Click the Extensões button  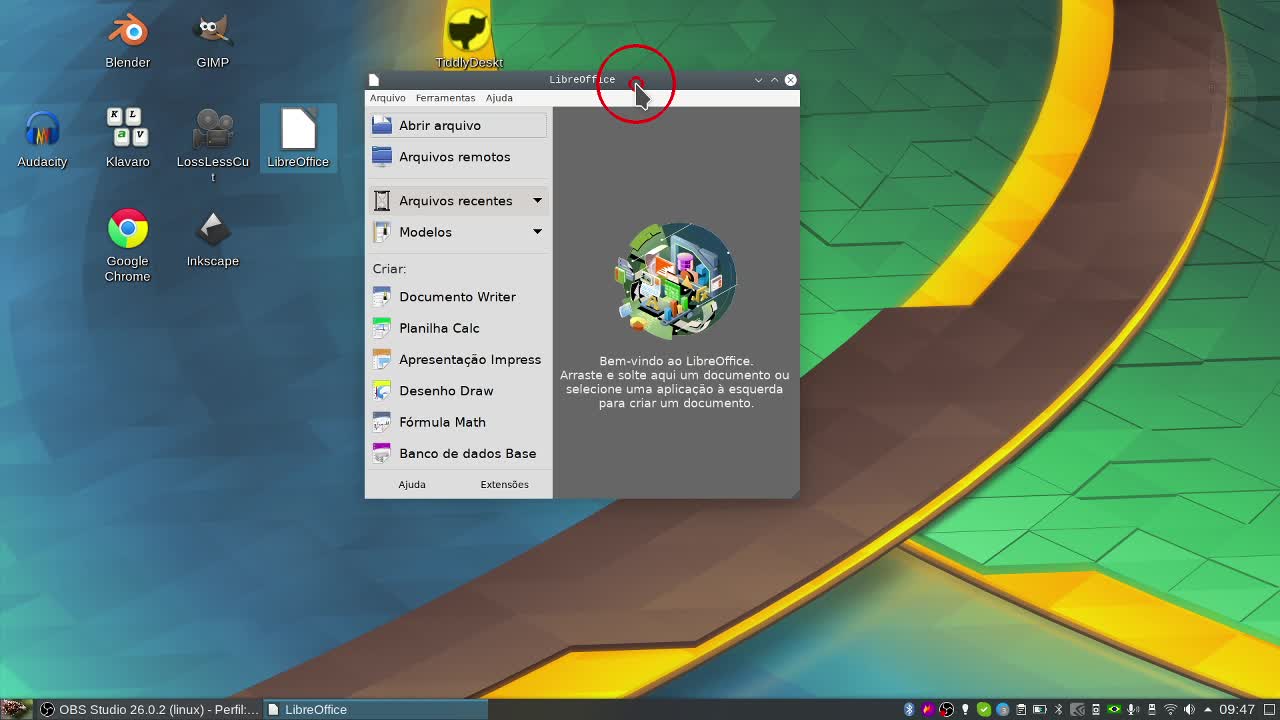pos(504,485)
